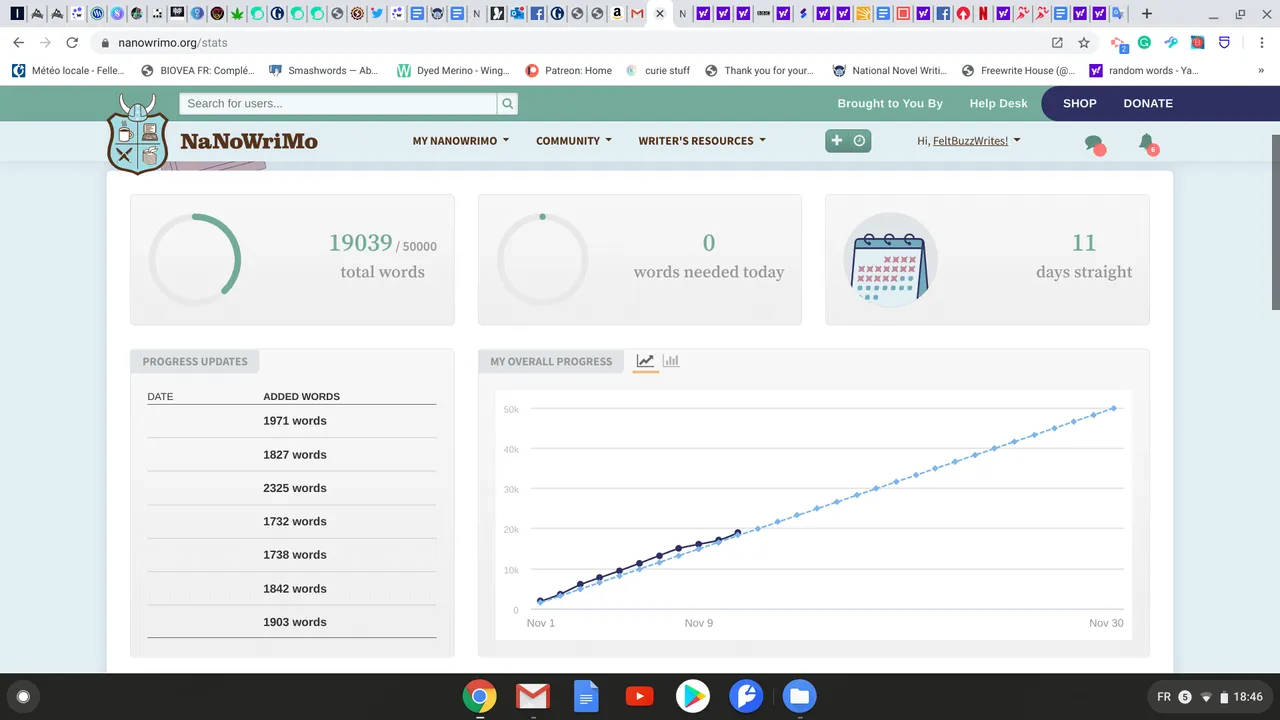
Task: Switch to line chart view
Action: [645, 361]
